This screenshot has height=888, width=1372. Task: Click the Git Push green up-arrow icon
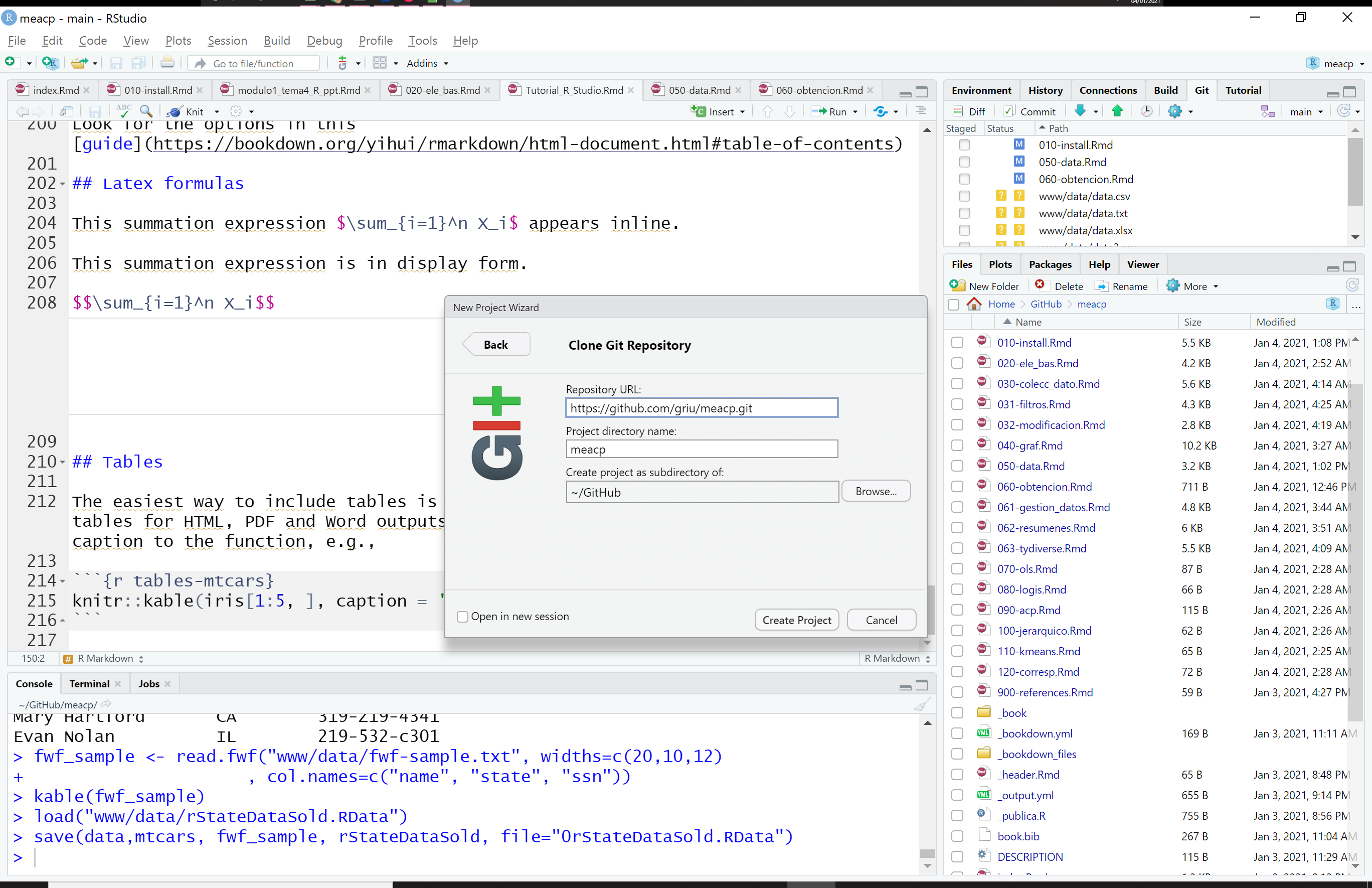point(1117,111)
